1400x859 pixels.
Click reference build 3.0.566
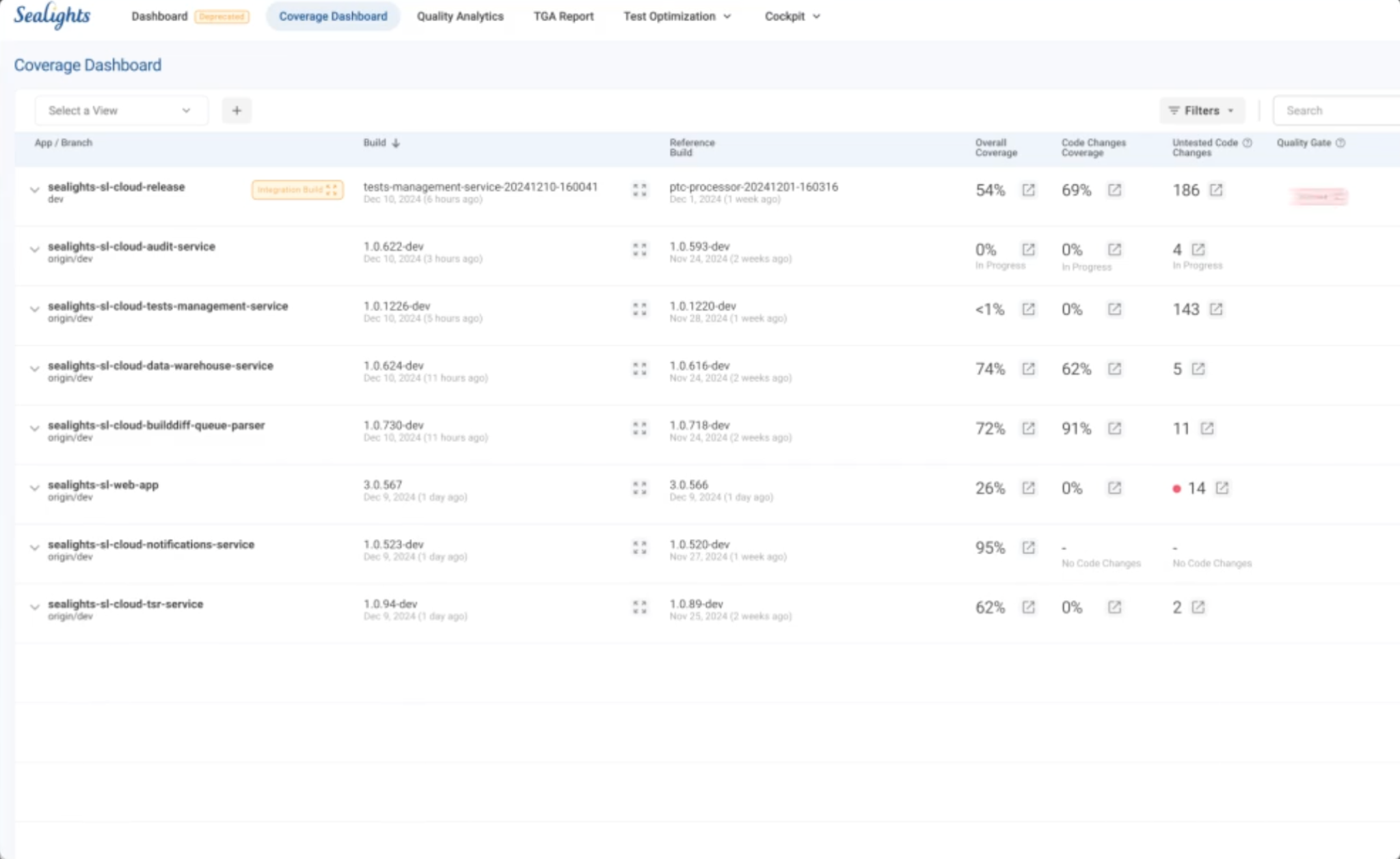688,485
